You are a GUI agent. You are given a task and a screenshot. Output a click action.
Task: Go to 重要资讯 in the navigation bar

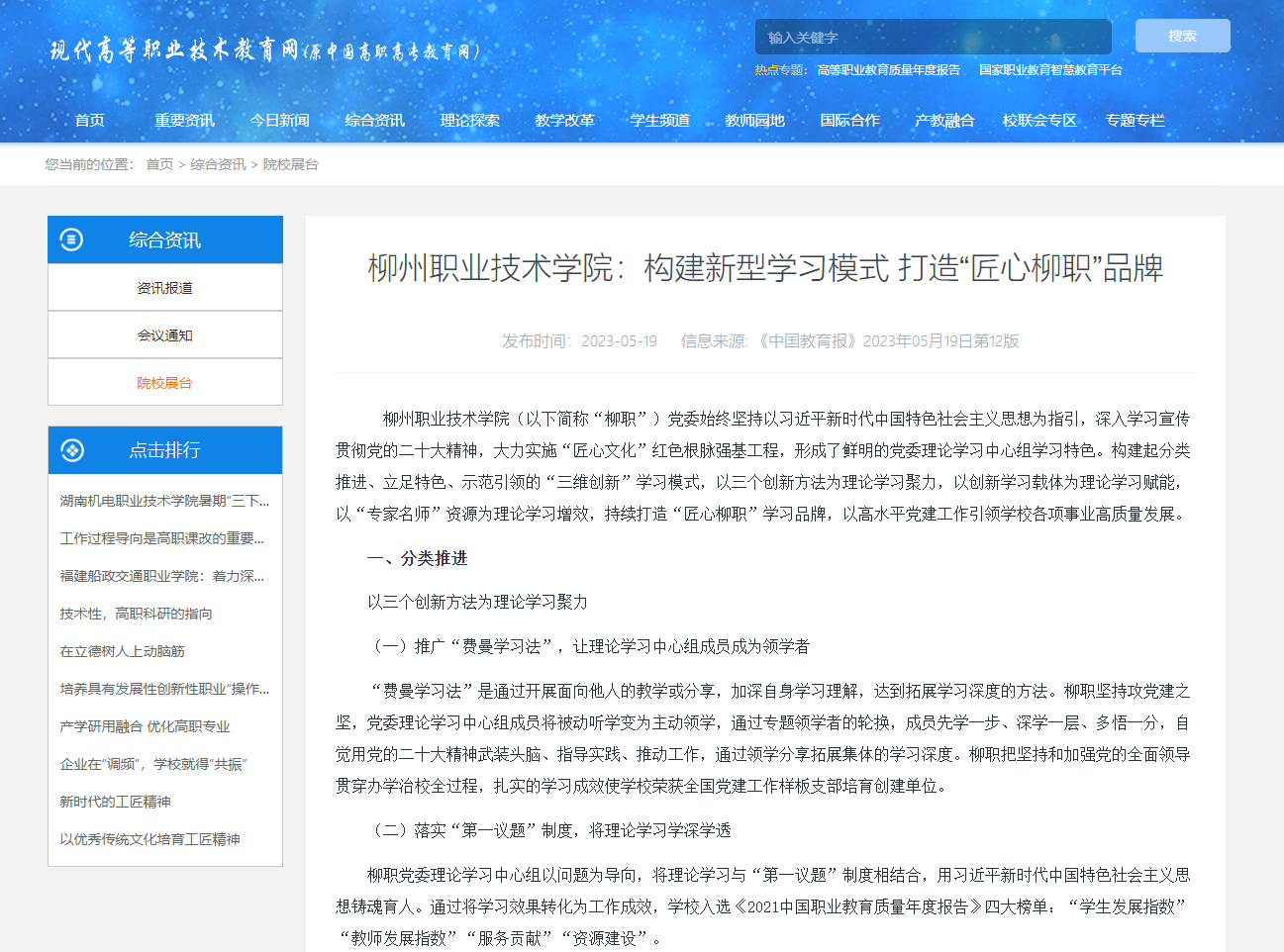point(184,121)
